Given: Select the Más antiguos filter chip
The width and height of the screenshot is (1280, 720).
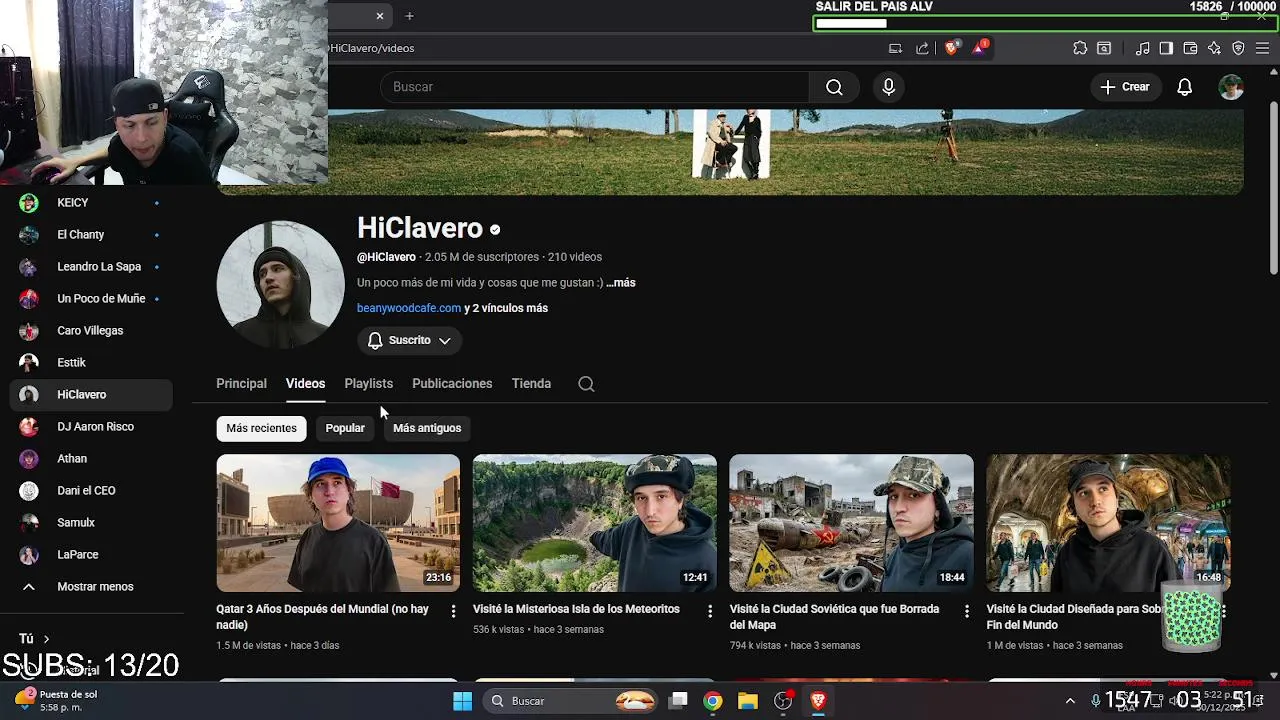Looking at the screenshot, I should coord(427,428).
